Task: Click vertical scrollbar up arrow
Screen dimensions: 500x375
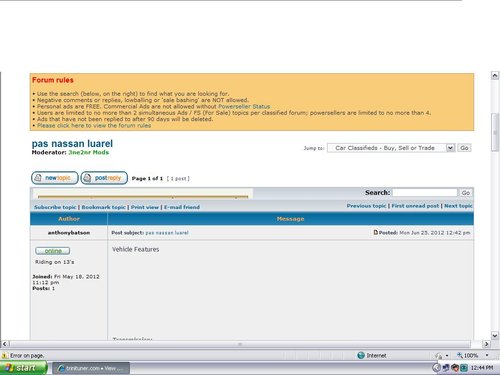Action: 495,76
